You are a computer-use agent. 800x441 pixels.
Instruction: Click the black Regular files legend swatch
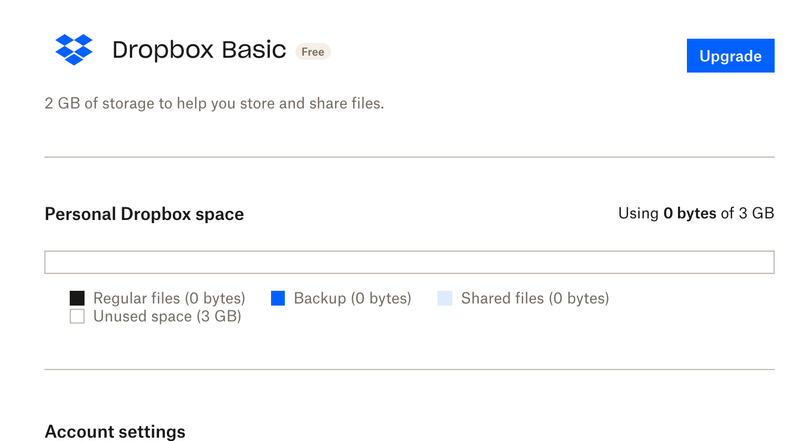click(77, 298)
